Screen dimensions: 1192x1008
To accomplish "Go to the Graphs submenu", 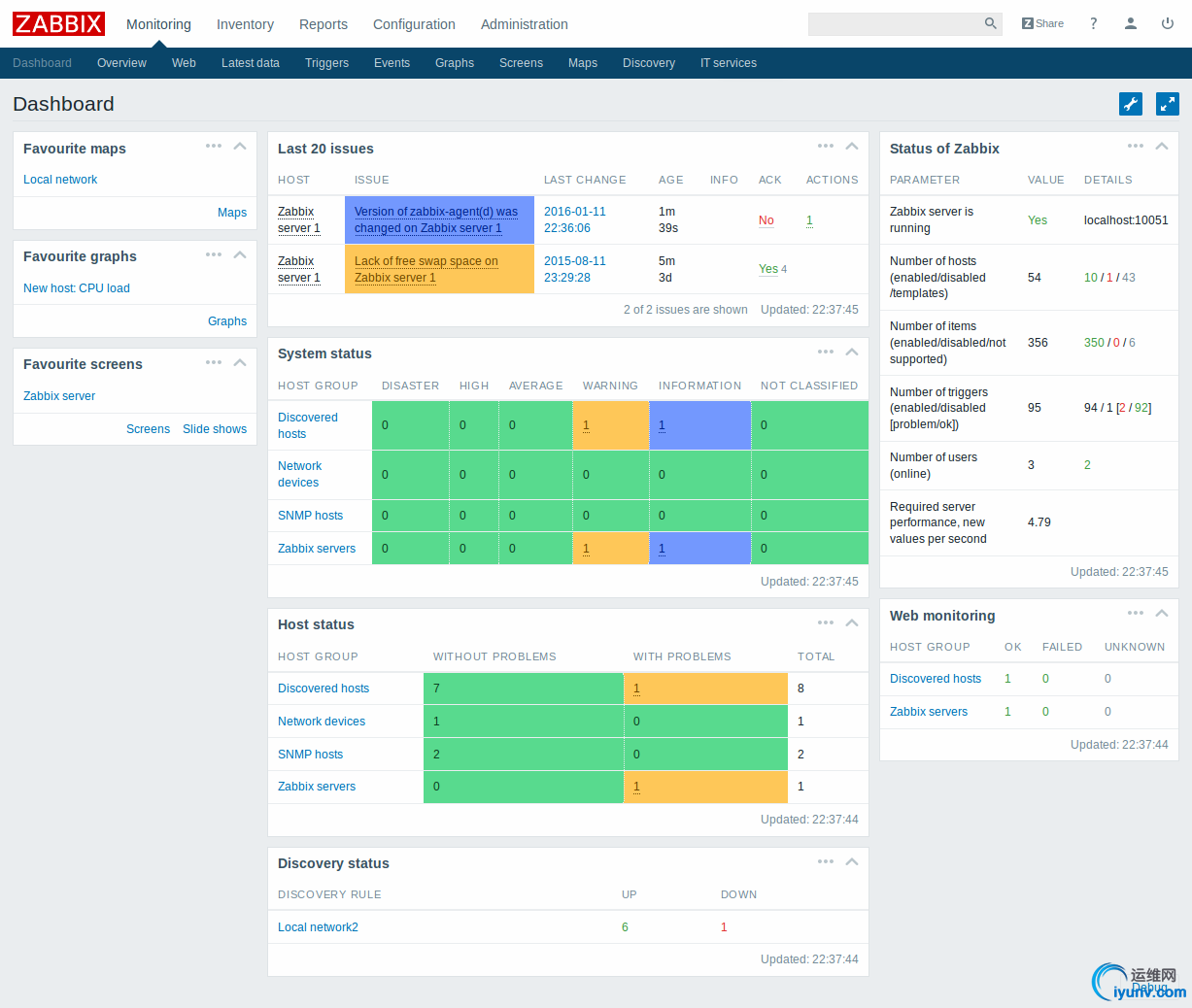I will click(455, 63).
